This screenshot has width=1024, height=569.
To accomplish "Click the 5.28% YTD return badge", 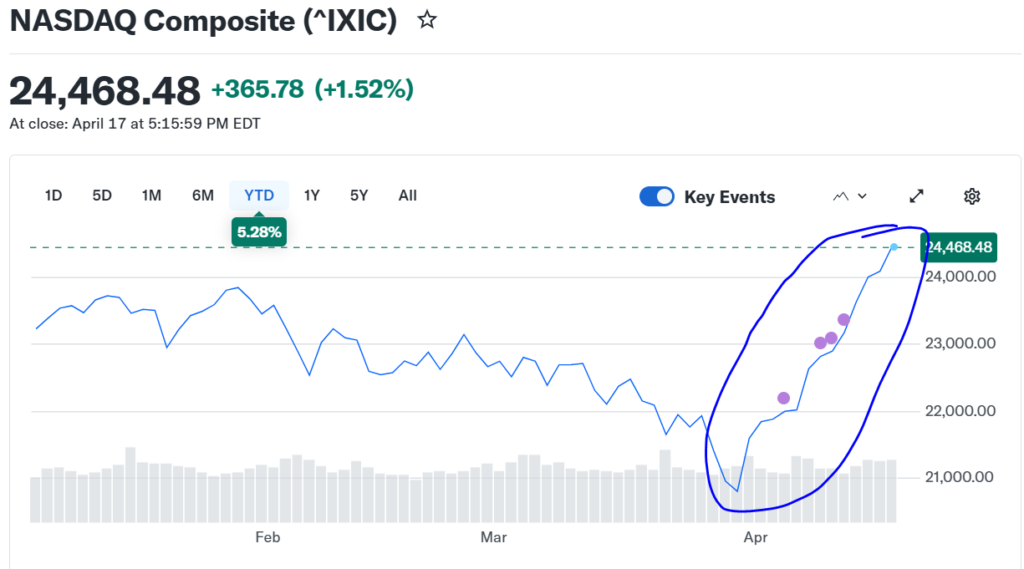I will (259, 233).
